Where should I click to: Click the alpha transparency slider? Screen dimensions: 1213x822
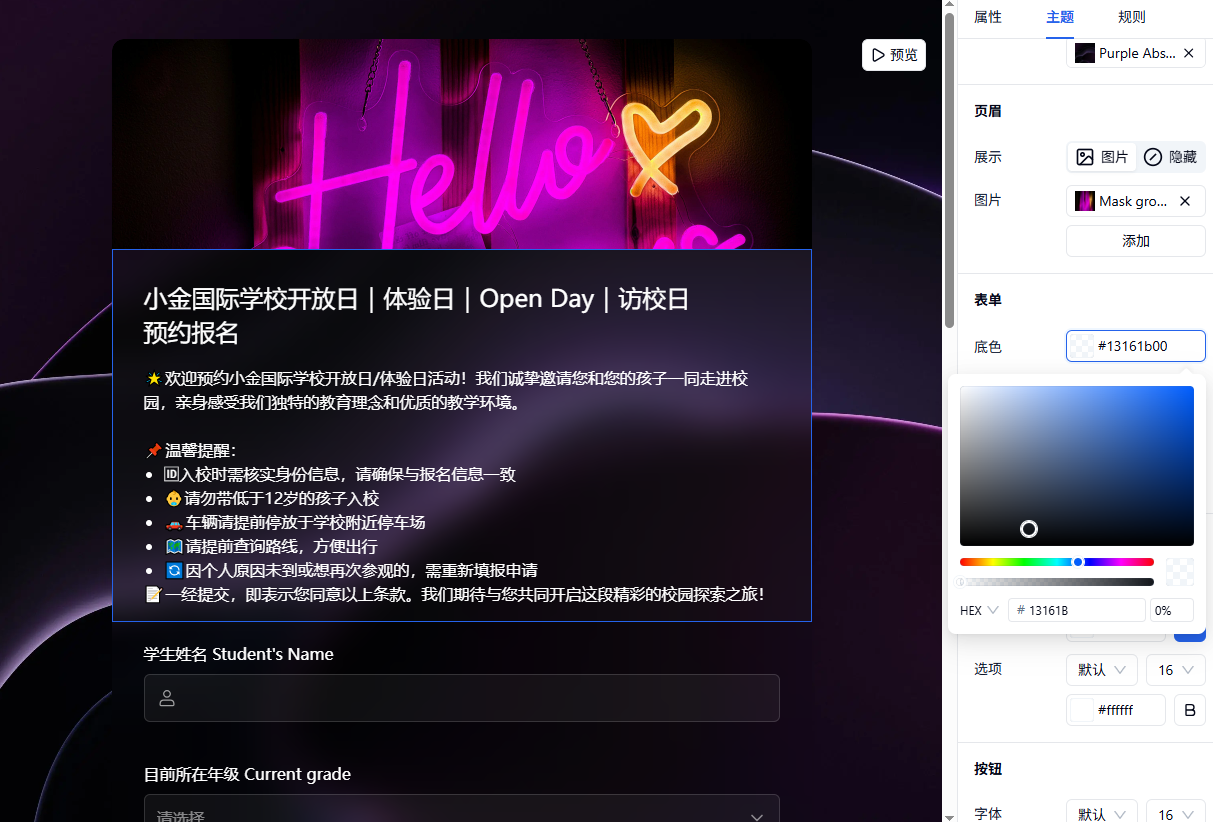tap(1056, 581)
